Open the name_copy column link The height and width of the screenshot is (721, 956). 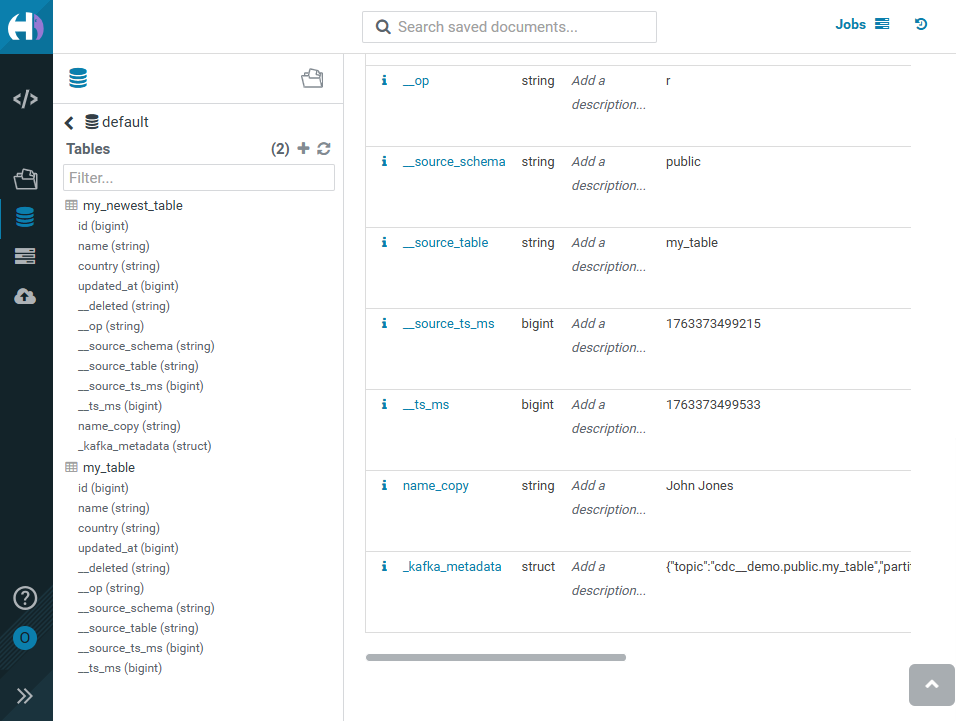point(435,486)
